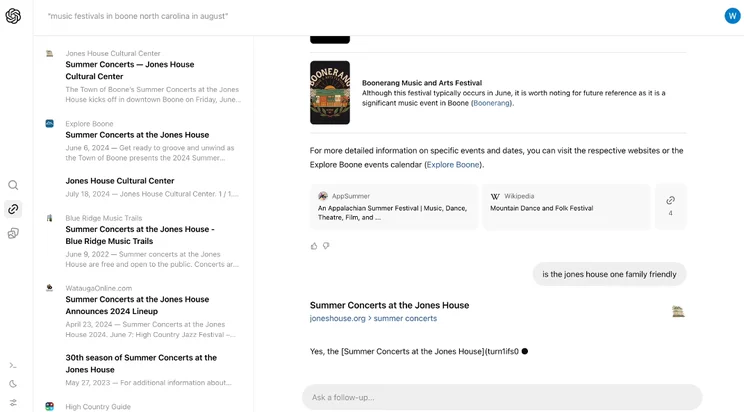Click the Blue Ridge Music Trails source label
The image size is (744, 412).
click(x=103, y=218)
